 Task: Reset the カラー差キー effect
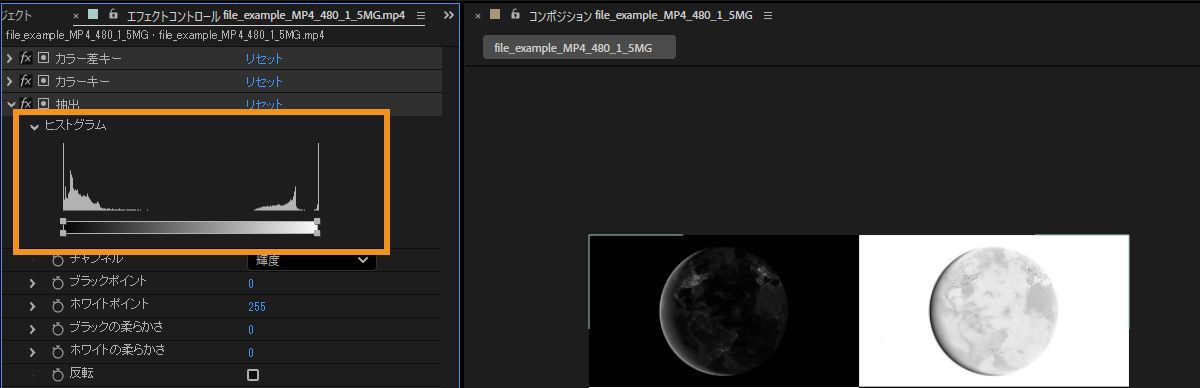pyautogui.click(x=264, y=59)
